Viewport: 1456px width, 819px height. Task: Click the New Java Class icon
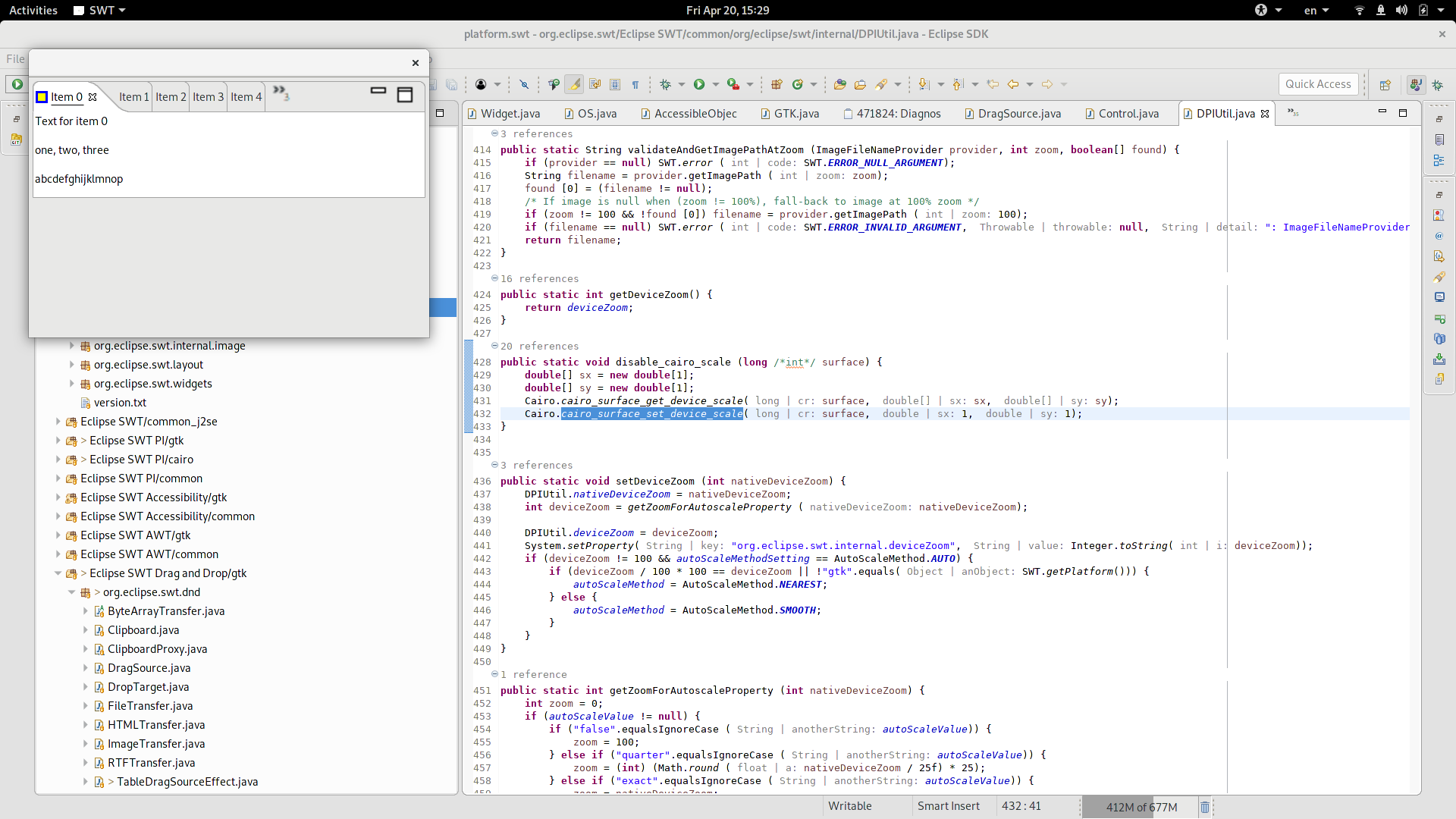pos(798,84)
